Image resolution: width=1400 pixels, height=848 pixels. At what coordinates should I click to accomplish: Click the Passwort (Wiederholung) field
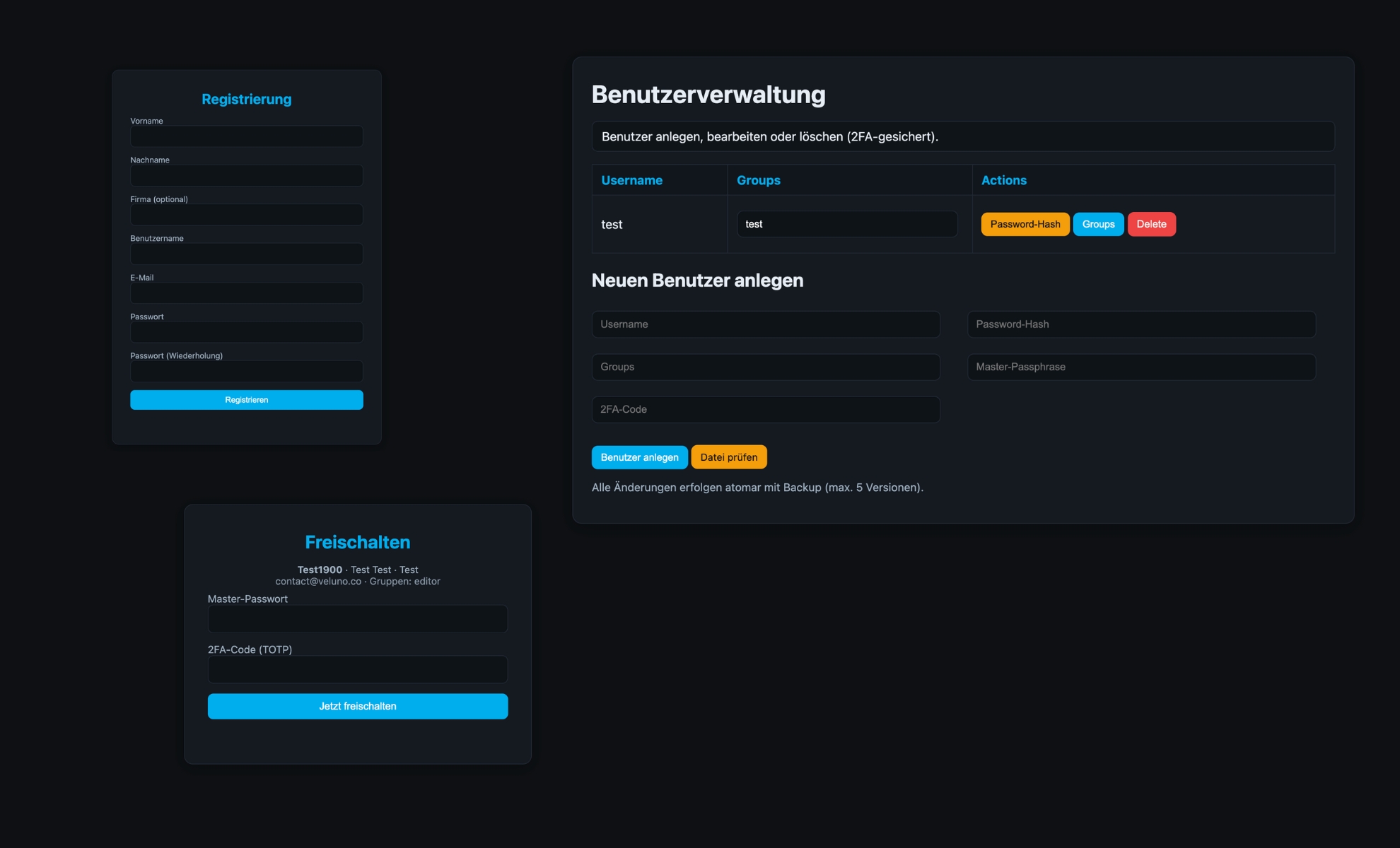[x=246, y=371]
